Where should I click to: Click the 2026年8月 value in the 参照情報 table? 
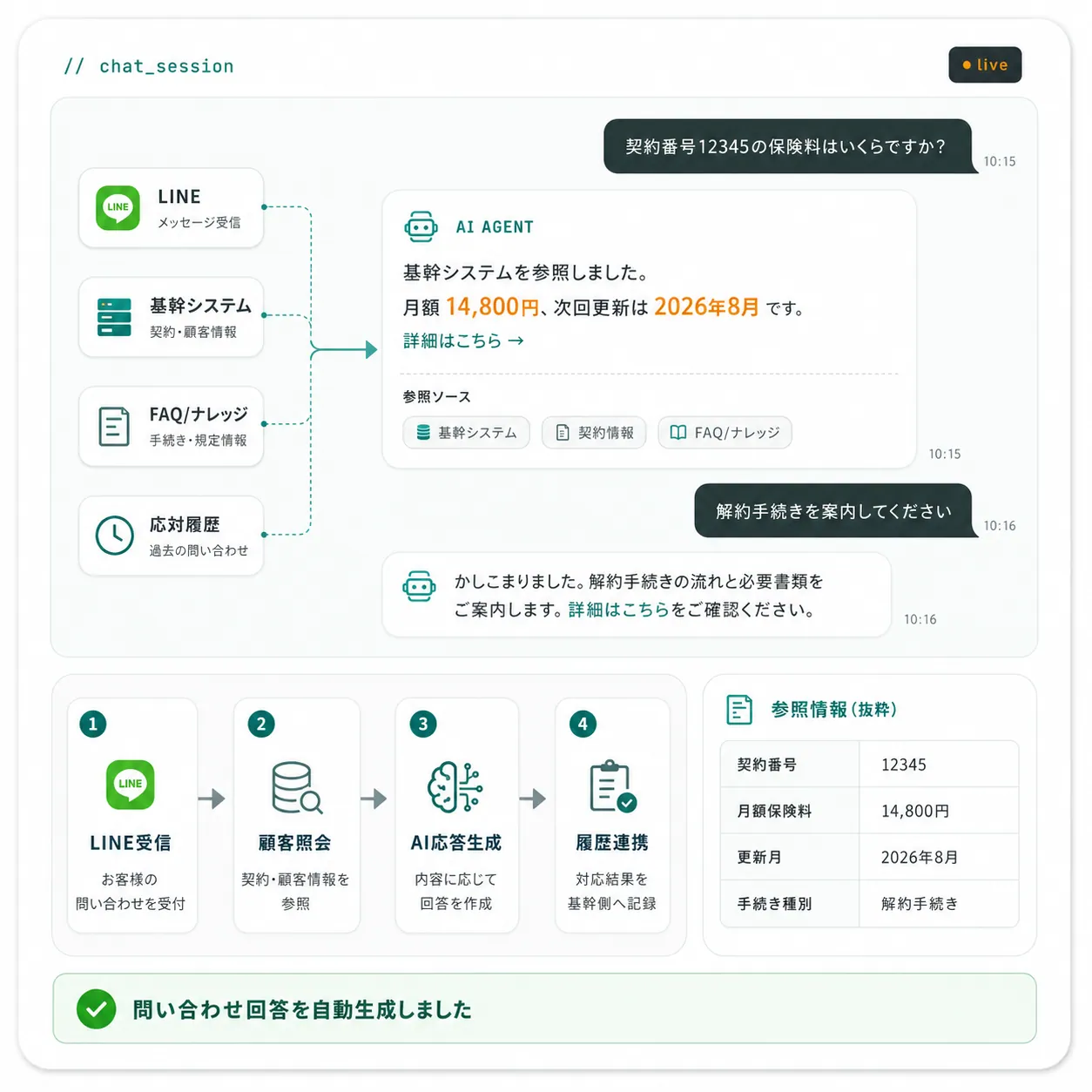tap(920, 857)
